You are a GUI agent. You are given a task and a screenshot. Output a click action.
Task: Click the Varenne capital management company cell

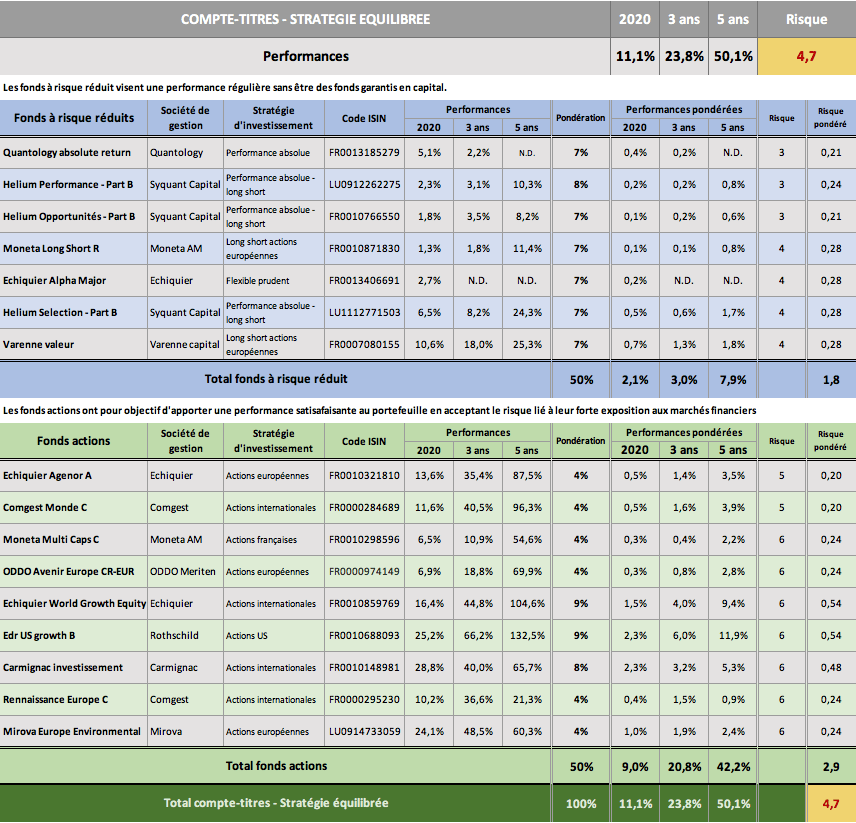[185, 345]
